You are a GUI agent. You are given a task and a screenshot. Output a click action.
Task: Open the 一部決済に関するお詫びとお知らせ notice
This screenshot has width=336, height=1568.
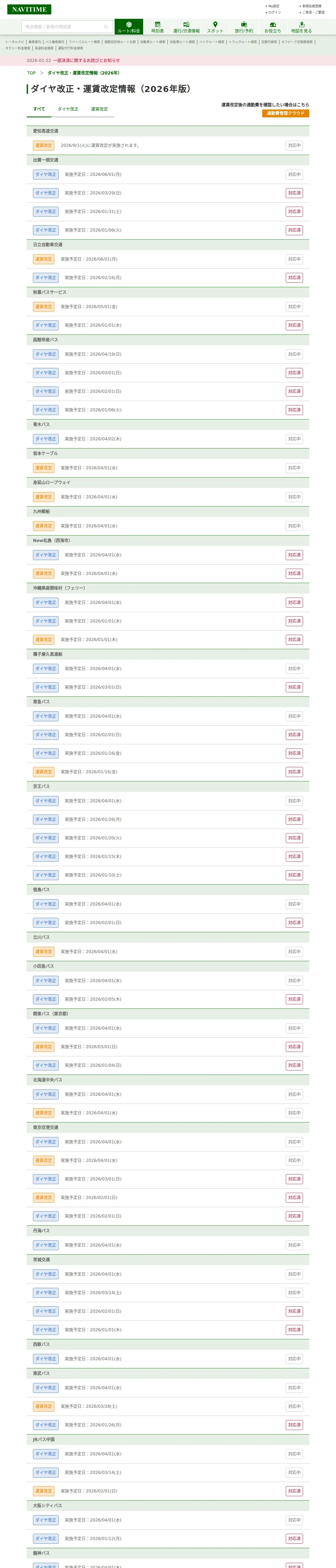click(x=86, y=60)
